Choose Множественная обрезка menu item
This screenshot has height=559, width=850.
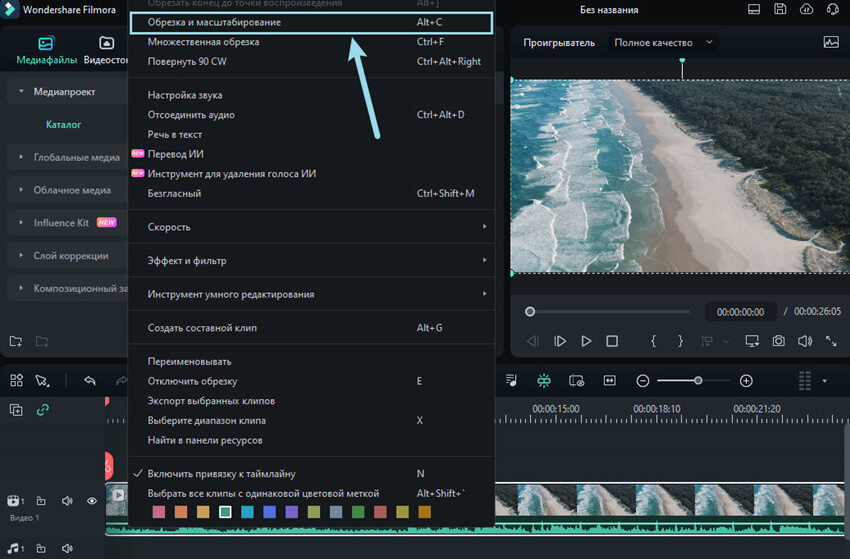(x=311, y=42)
